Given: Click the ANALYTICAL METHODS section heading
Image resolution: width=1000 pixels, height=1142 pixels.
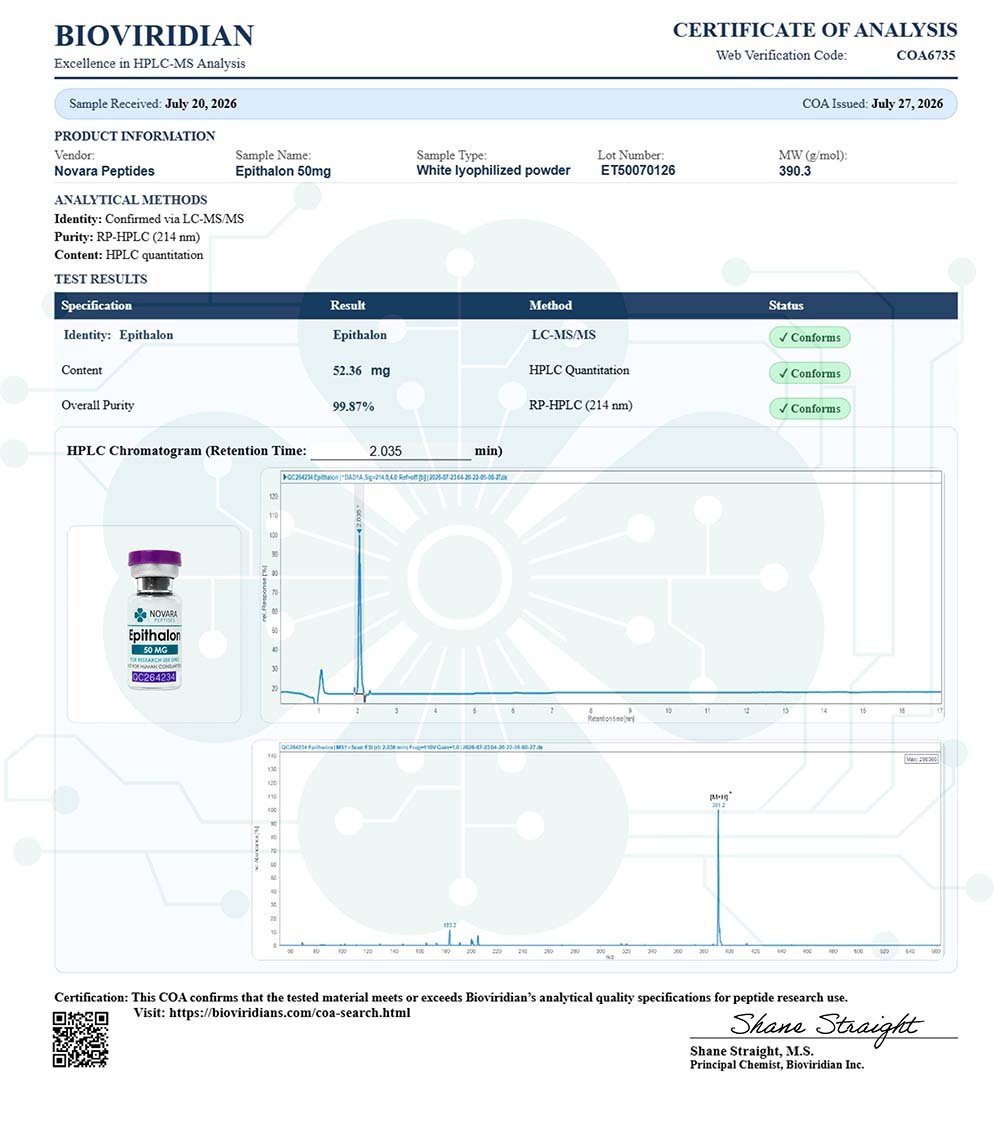Looking at the screenshot, I should pos(130,200).
